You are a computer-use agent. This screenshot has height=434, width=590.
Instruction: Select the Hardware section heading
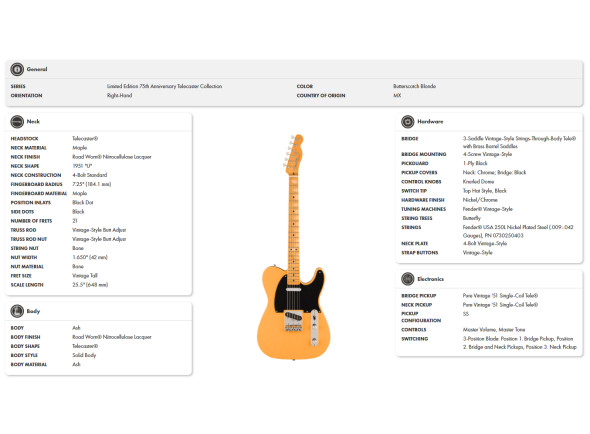pyautogui.click(x=430, y=122)
